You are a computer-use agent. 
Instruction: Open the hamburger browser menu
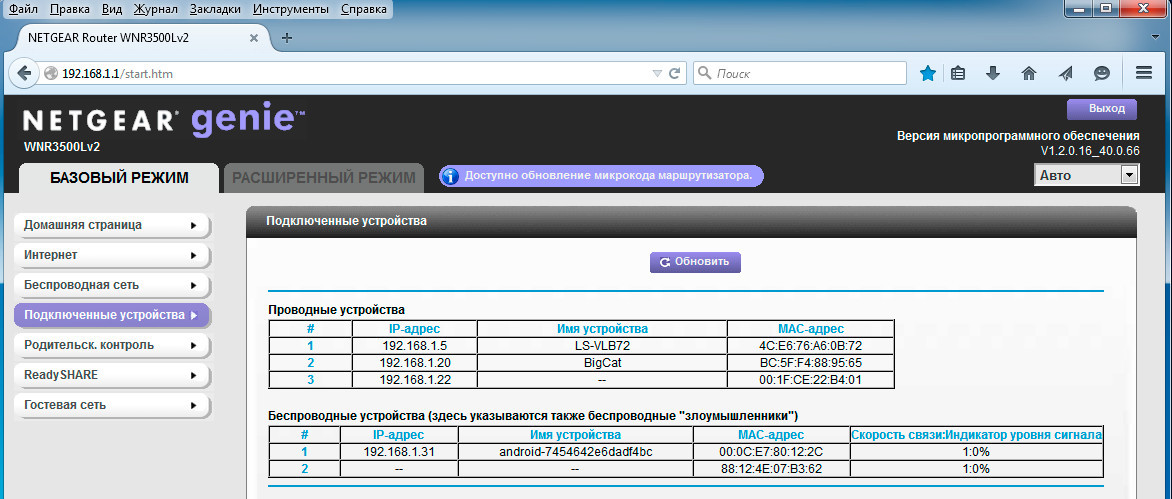point(1145,73)
